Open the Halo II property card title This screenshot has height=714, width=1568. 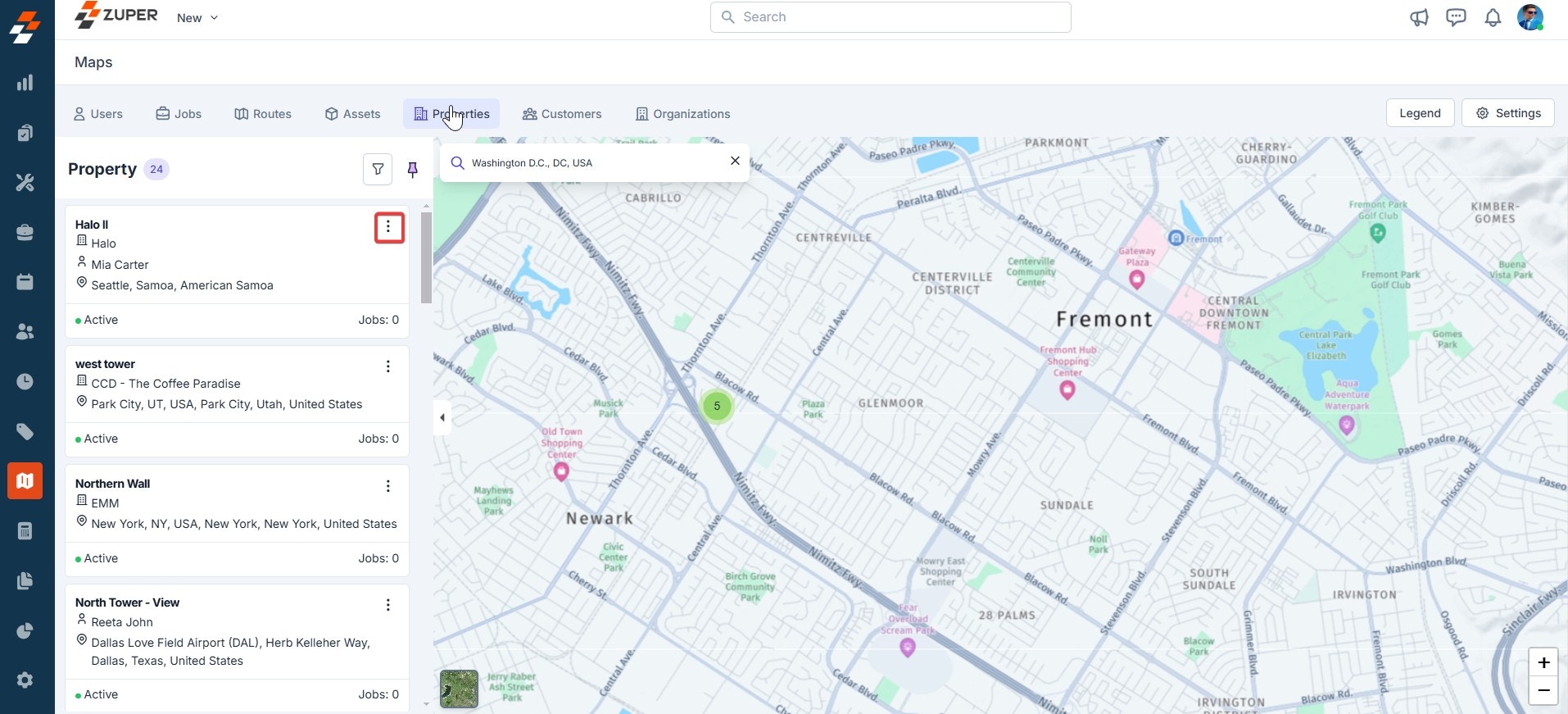(x=92, y=225)
